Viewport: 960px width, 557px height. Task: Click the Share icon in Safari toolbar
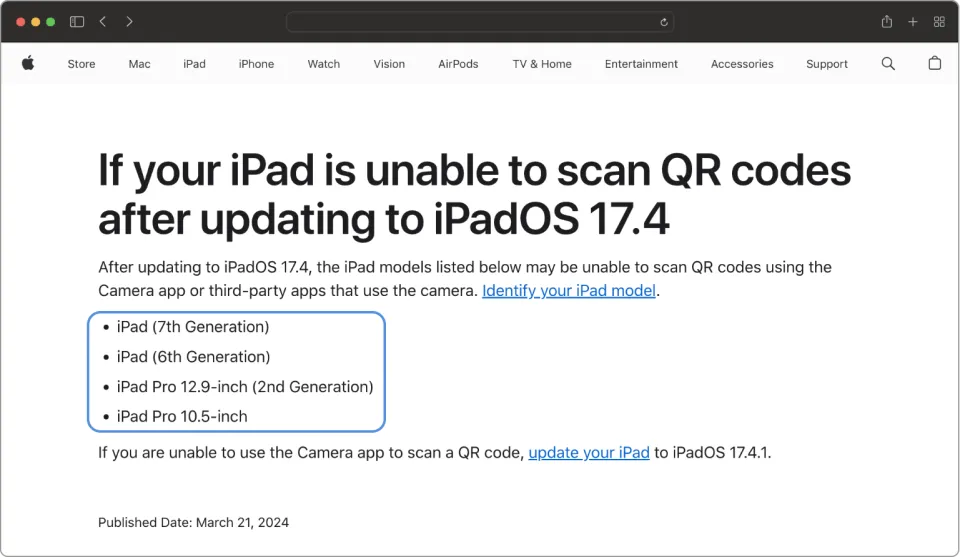pos(886,21)
